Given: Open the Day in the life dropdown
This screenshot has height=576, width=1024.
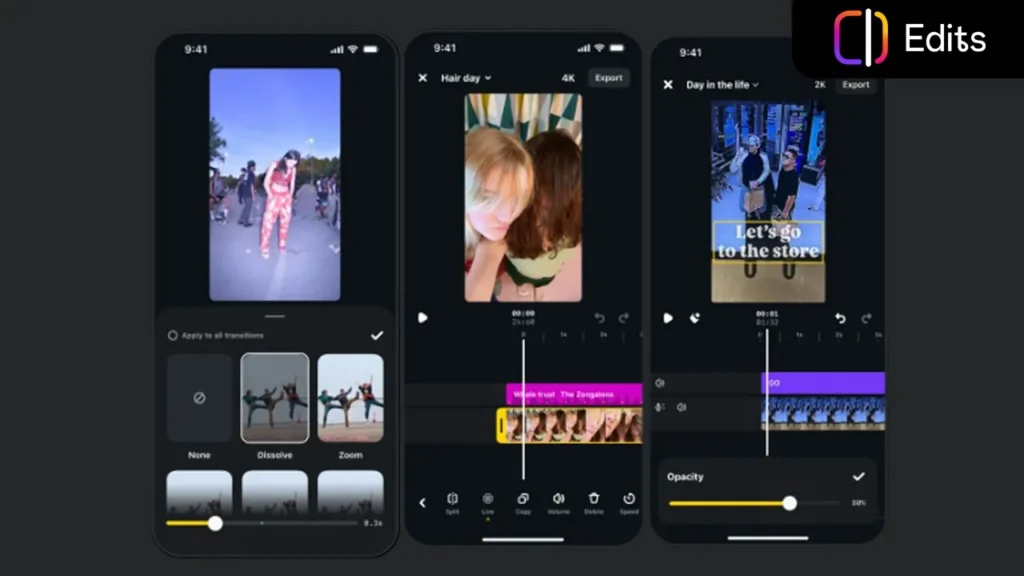Looking at the screenshot, I should pos(722,85).
